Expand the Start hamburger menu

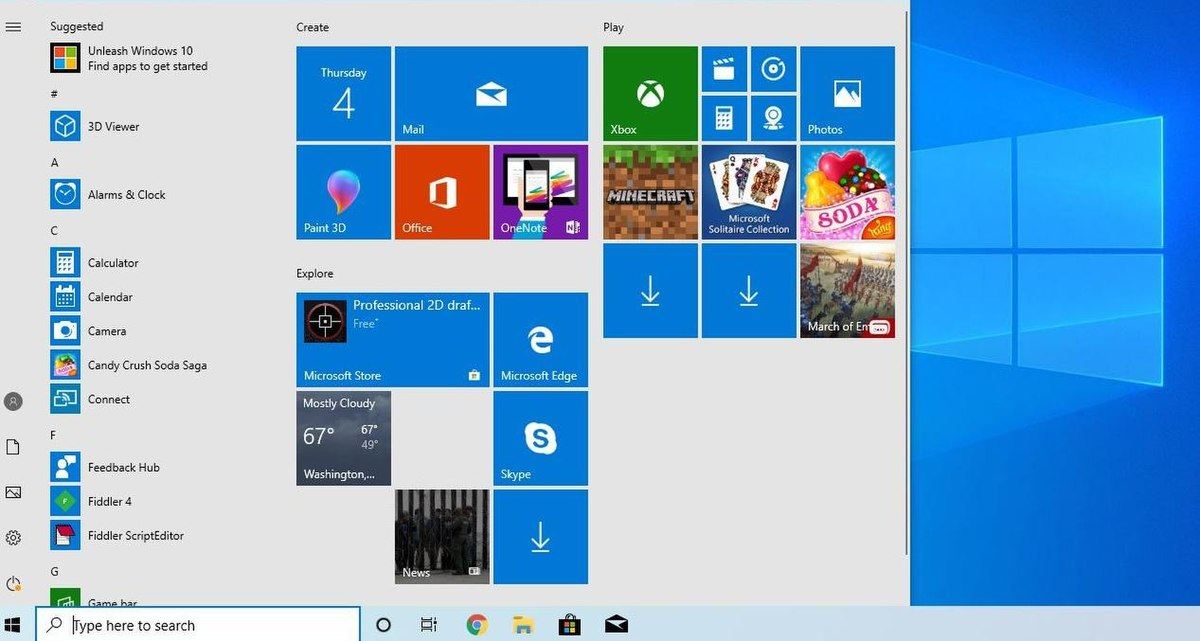(x=13, y=27)
